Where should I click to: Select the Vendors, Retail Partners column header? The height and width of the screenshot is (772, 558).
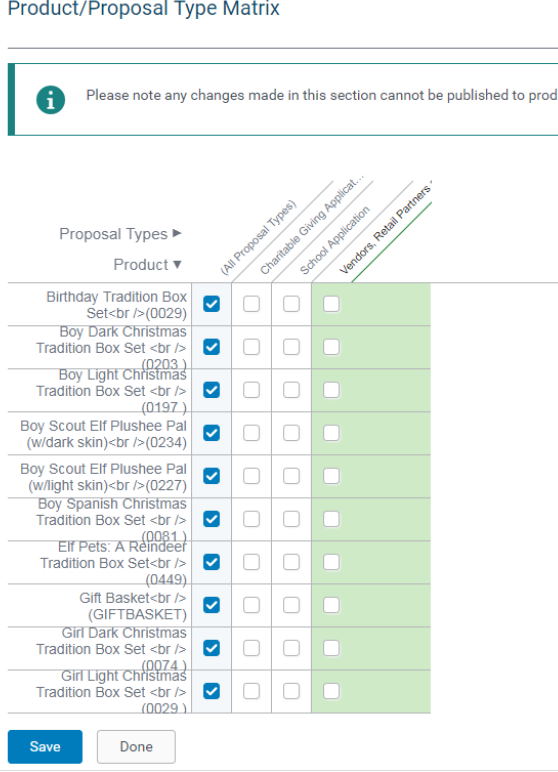coord(385,227)
